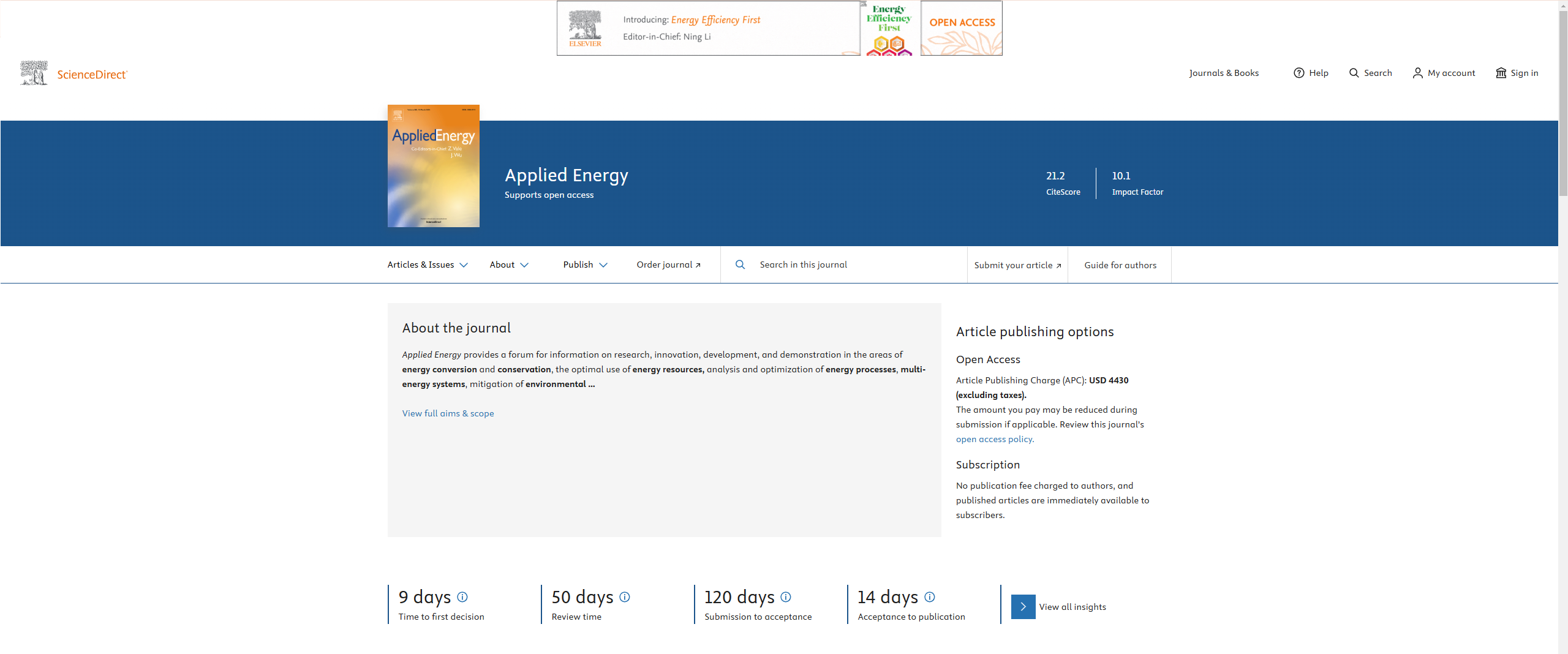1568x654 pixels.
Task: Open View full aims & scope link
Action: click(x=448, y=413)
